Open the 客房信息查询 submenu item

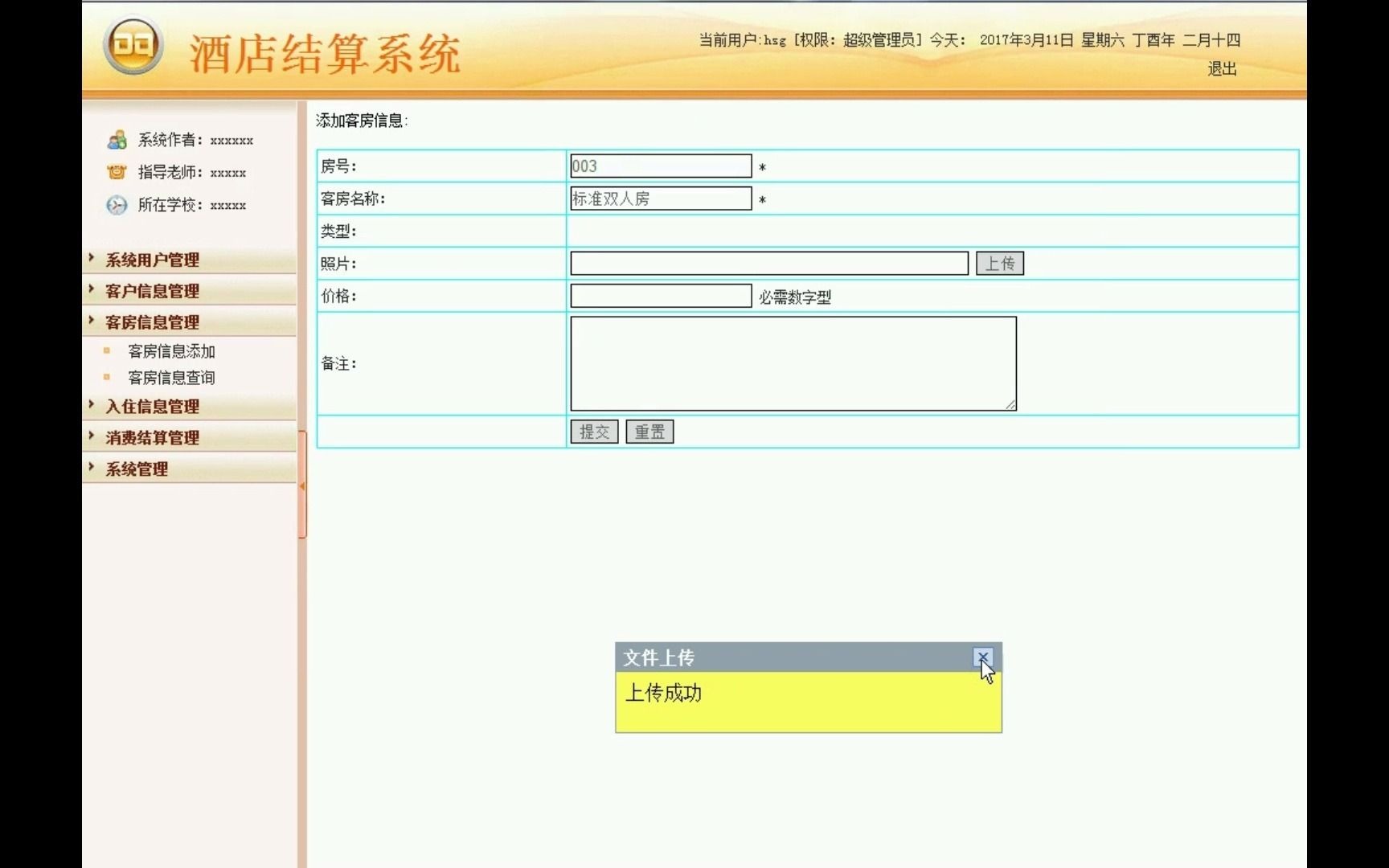click(x=172, y=377)
